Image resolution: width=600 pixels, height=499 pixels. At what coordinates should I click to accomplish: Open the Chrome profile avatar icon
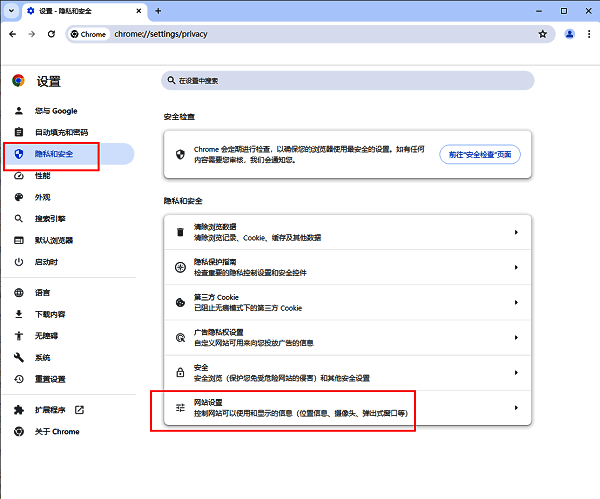(569, 33)
